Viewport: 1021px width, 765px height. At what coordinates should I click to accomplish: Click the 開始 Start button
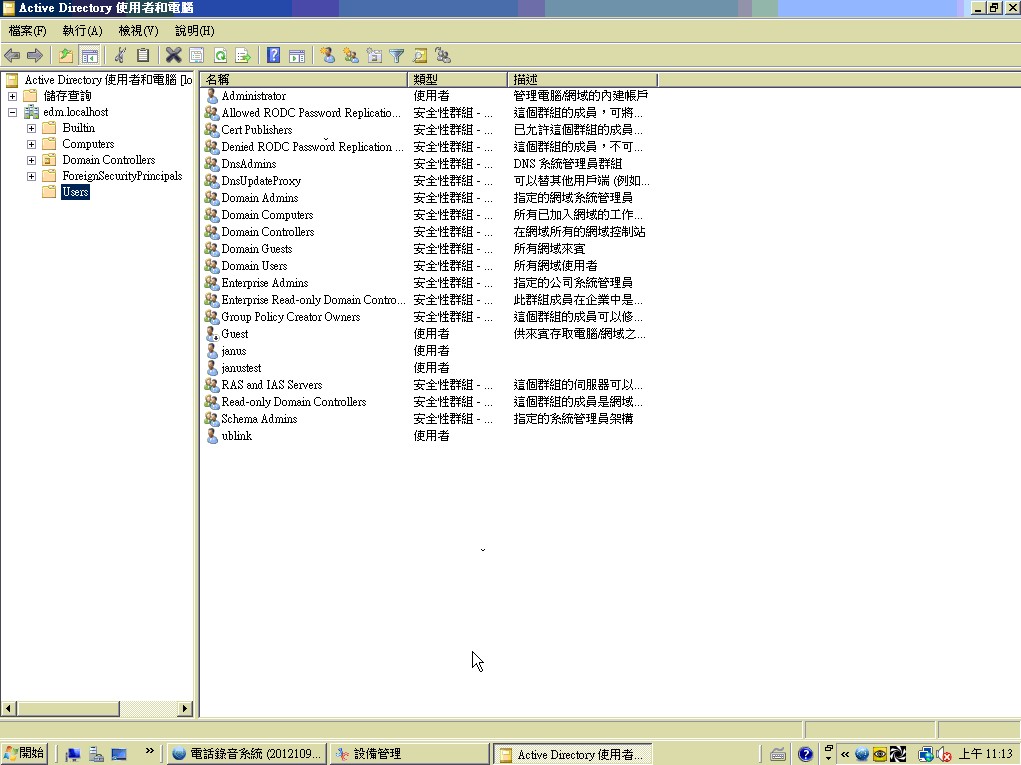pos(25,753)
